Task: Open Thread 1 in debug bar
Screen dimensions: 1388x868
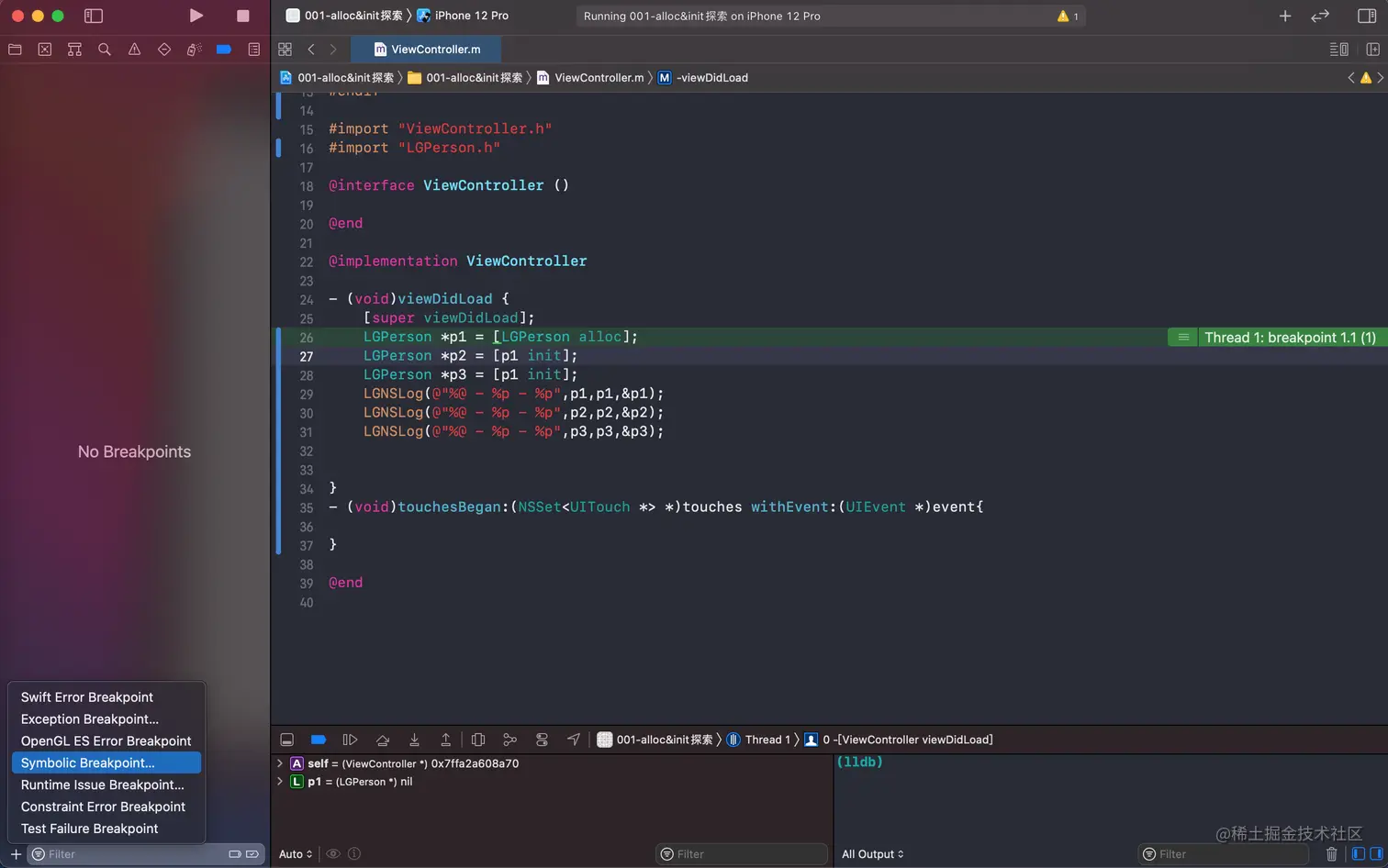Action: pos(758,740)
